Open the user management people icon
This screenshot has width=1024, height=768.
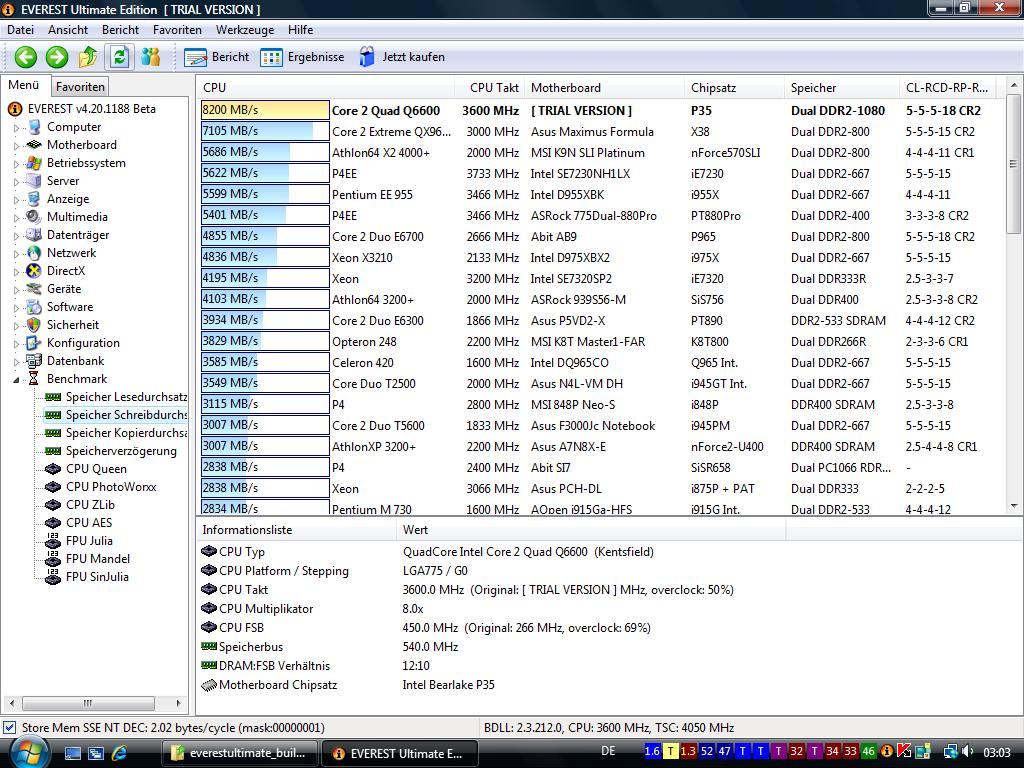[x=151, y=57]
